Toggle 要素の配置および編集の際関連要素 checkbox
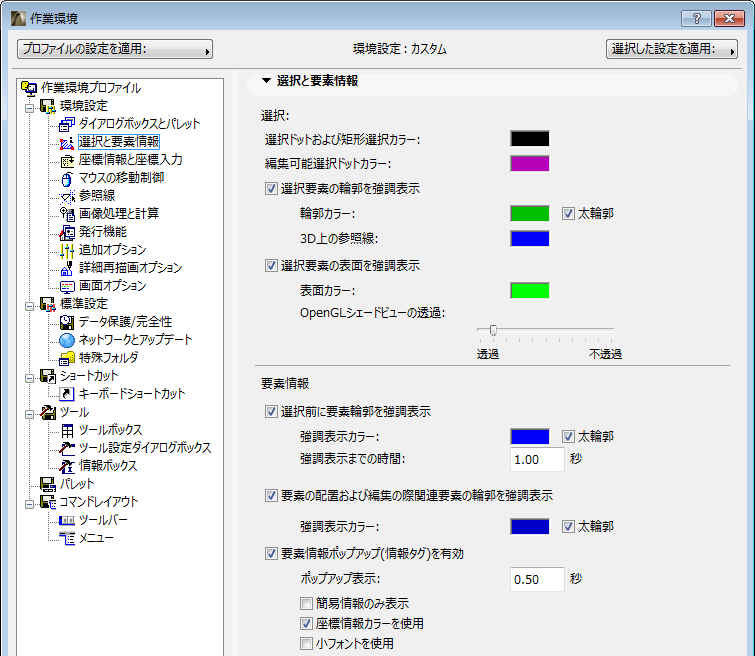The image size is (755, 656). [x=271, y=496]
